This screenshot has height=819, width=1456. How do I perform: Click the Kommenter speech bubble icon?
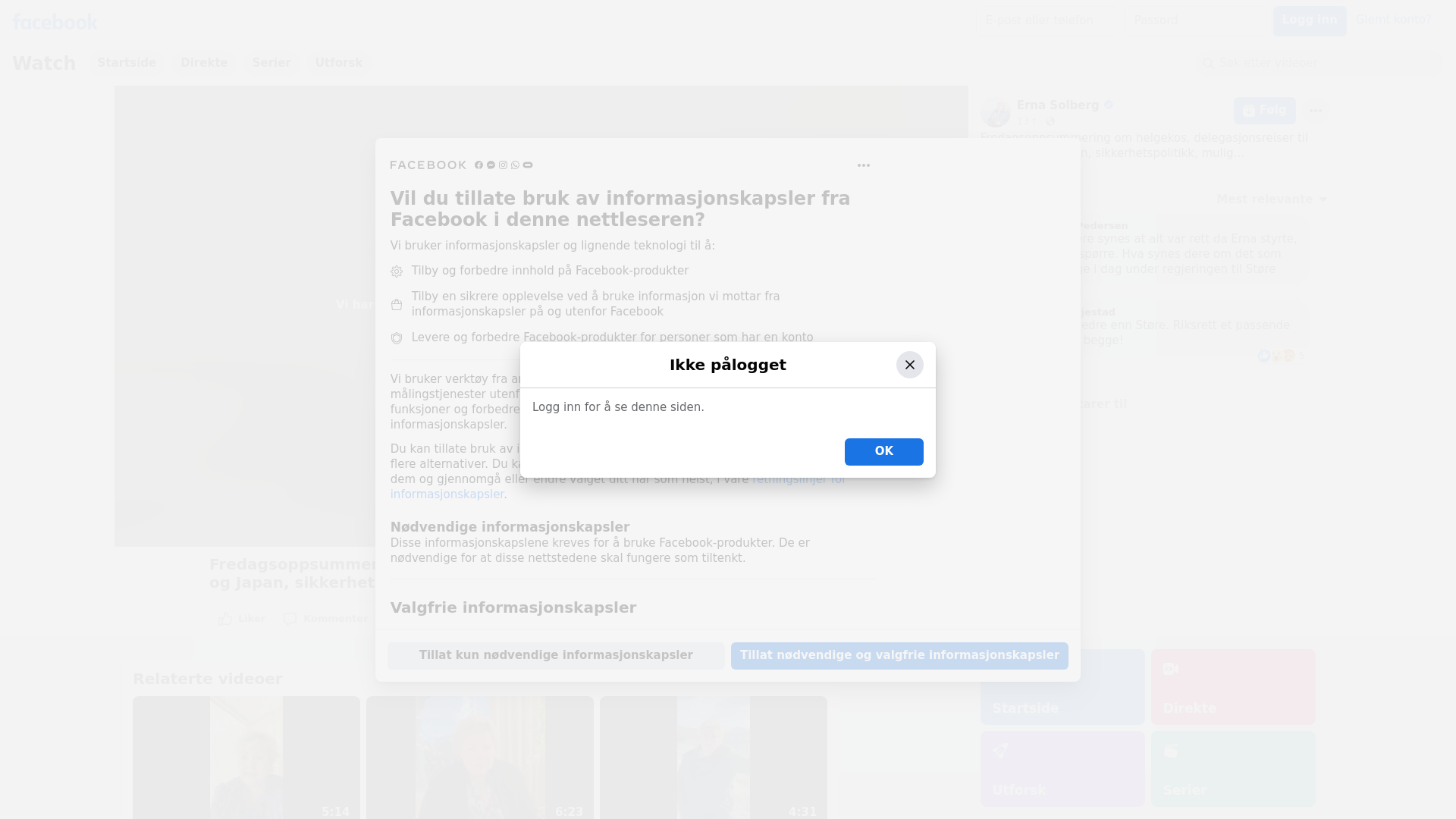290,619
